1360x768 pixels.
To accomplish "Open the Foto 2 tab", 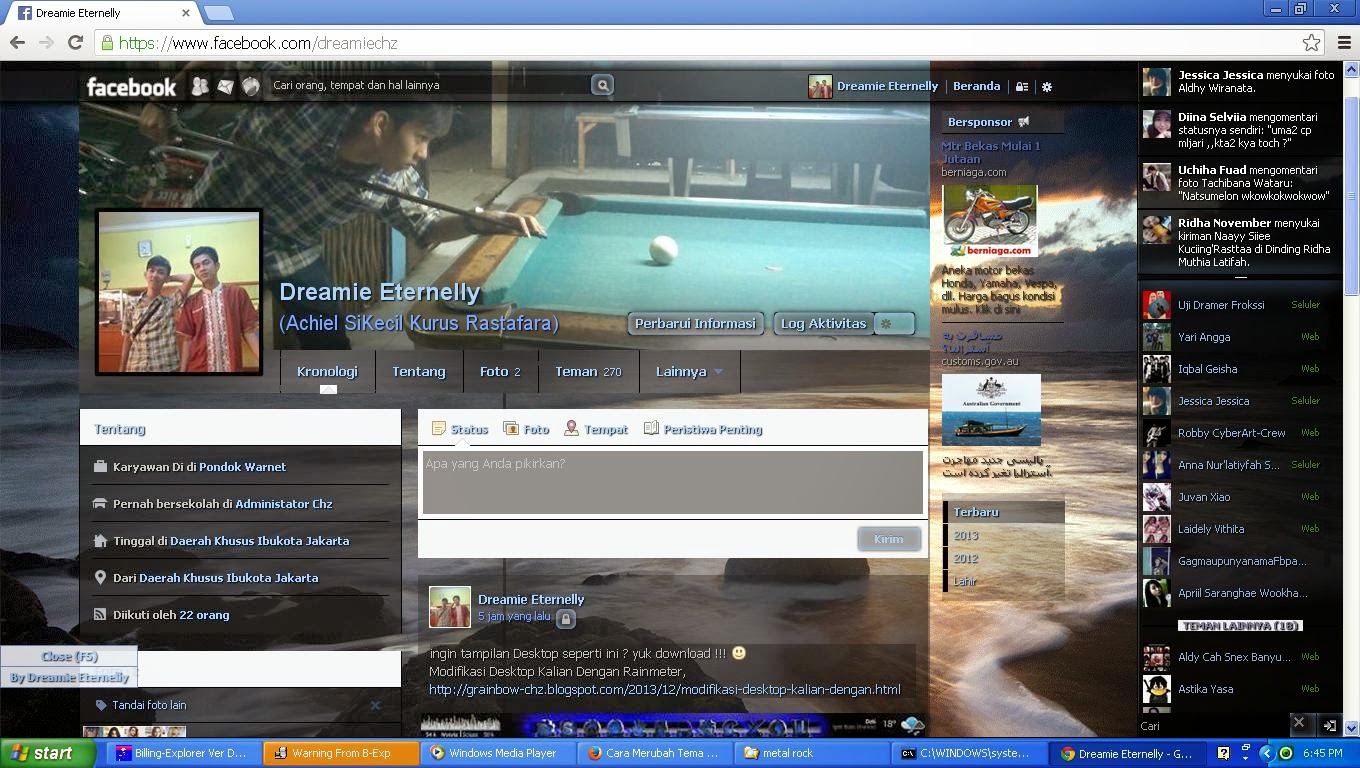I will (x=500, y=371).
